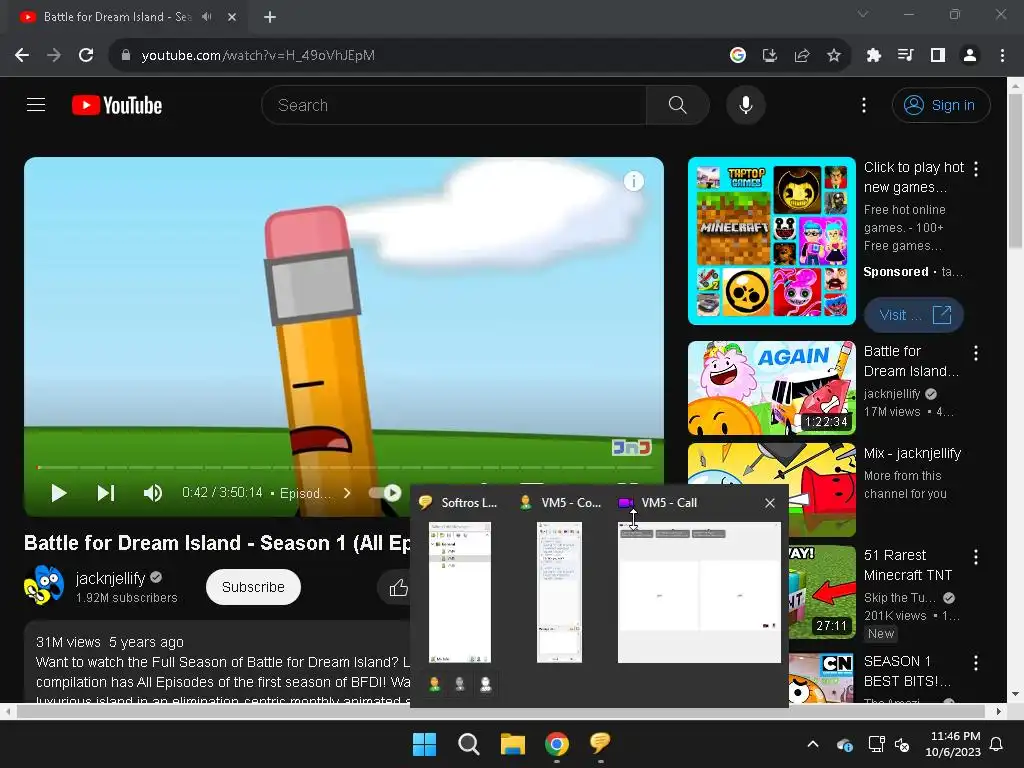This screenshot has height=768, width=1024.
Task: Open media controls in Chrome toolbar
Action: click(x=905, y=56)
